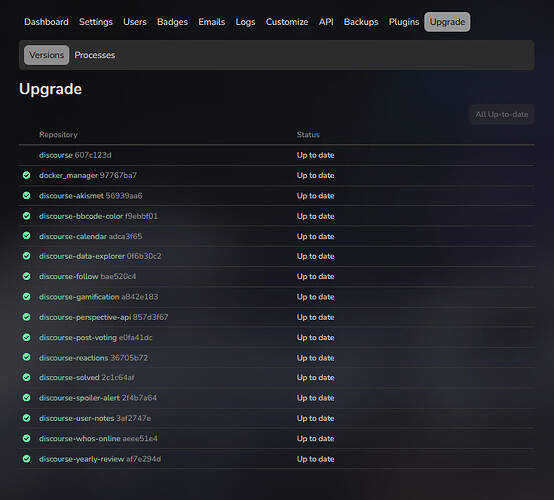Open the discourse-akismet repository link
This screenshot has width=554, height=500.
point(71,196)
